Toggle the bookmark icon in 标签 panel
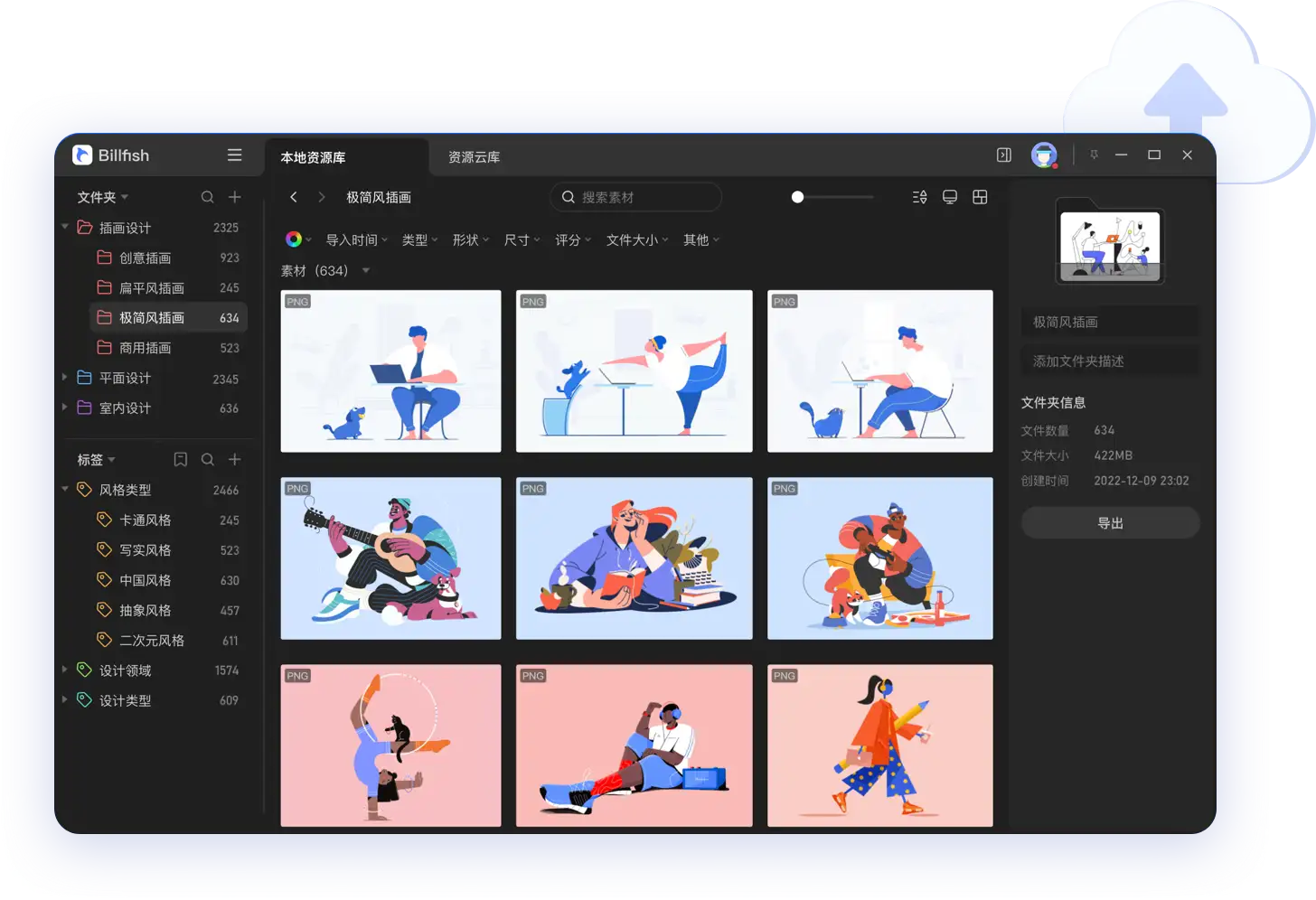 pyautogui.click(x=180, y=459)
